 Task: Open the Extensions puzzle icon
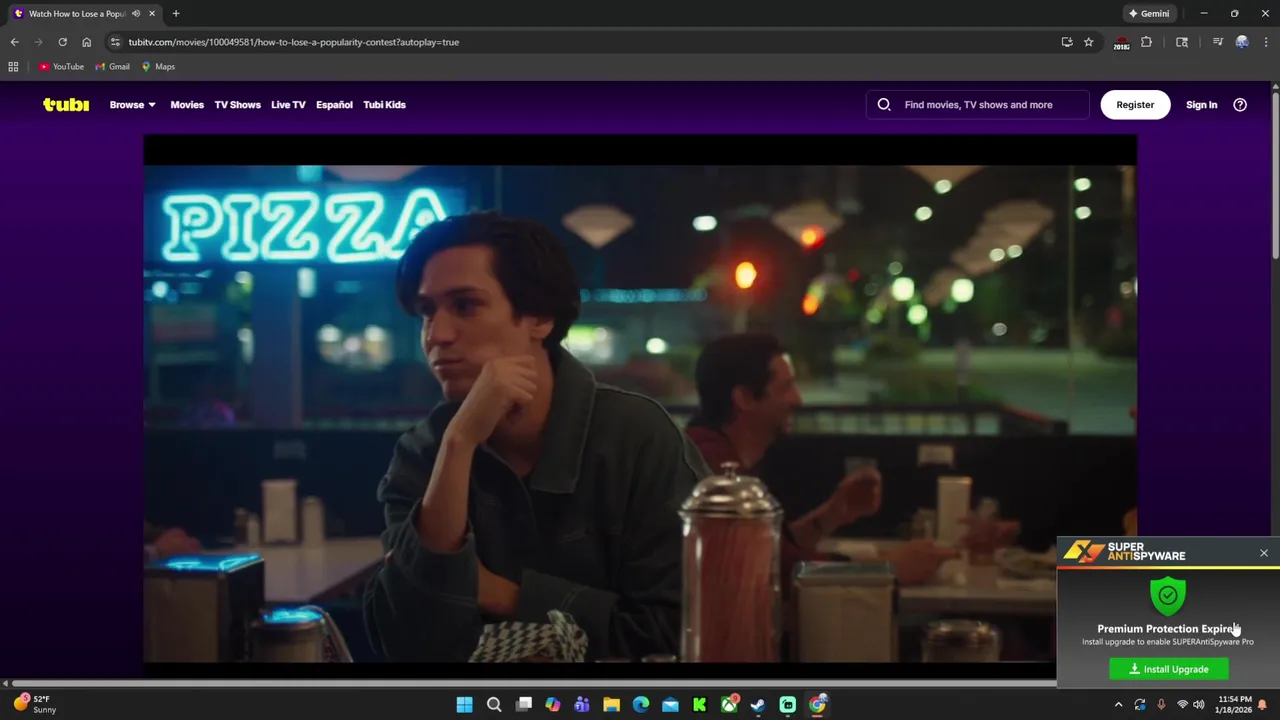pos(1146,42)
